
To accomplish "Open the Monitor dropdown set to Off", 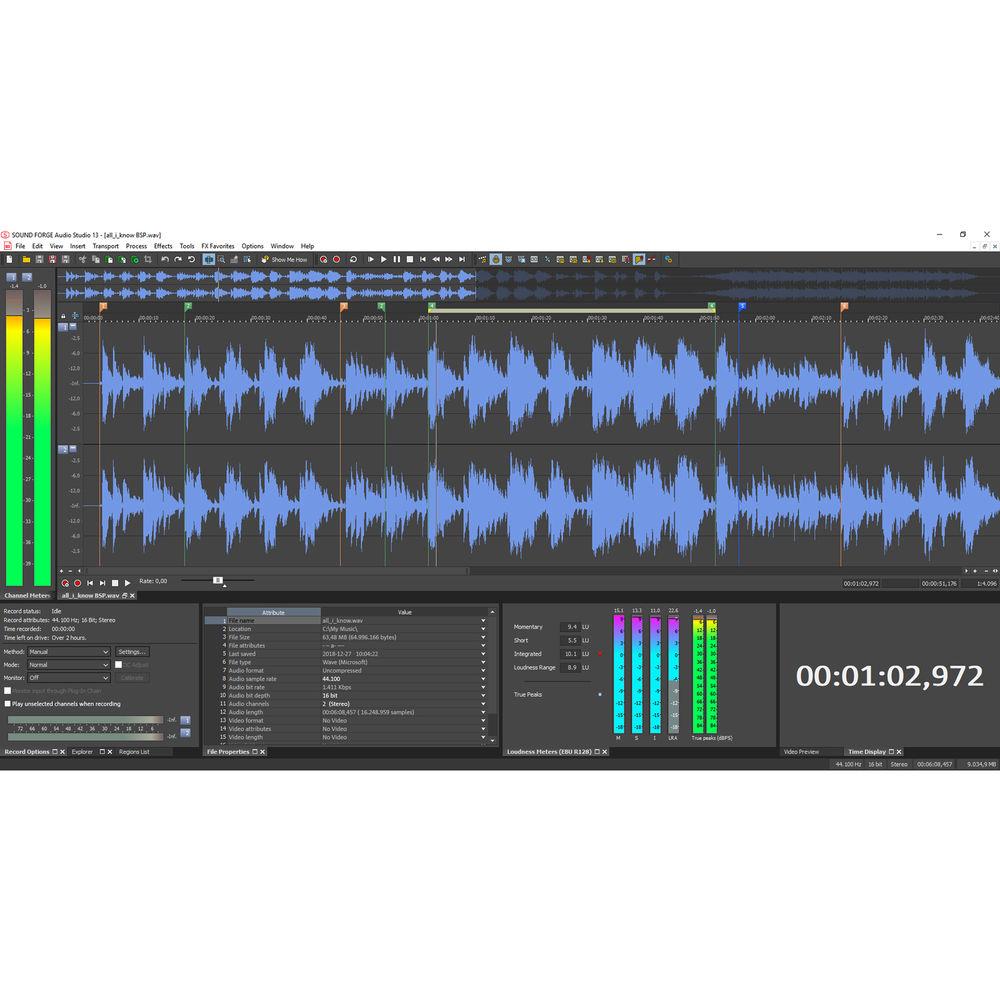I will [x=68, y=678].
